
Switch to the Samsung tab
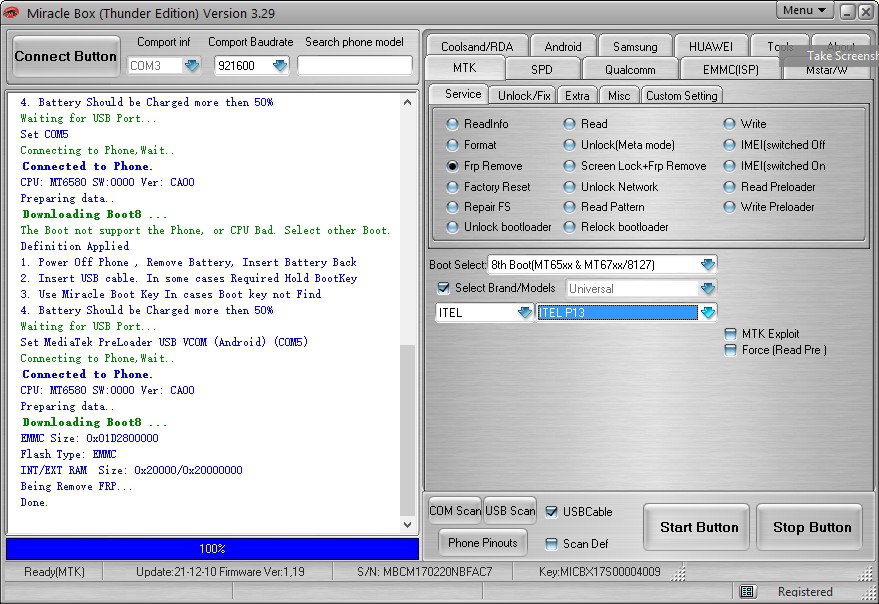click(x=635, y=47)
